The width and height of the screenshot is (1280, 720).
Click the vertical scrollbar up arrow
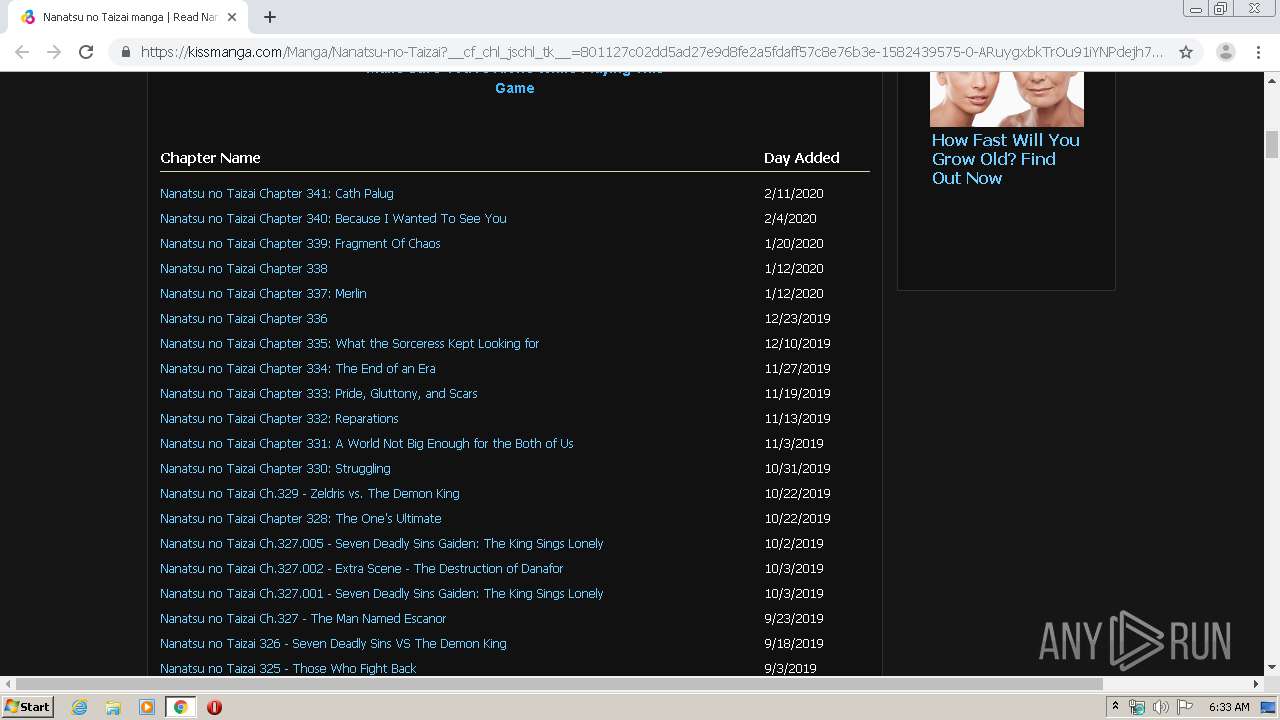(1272, 79)
